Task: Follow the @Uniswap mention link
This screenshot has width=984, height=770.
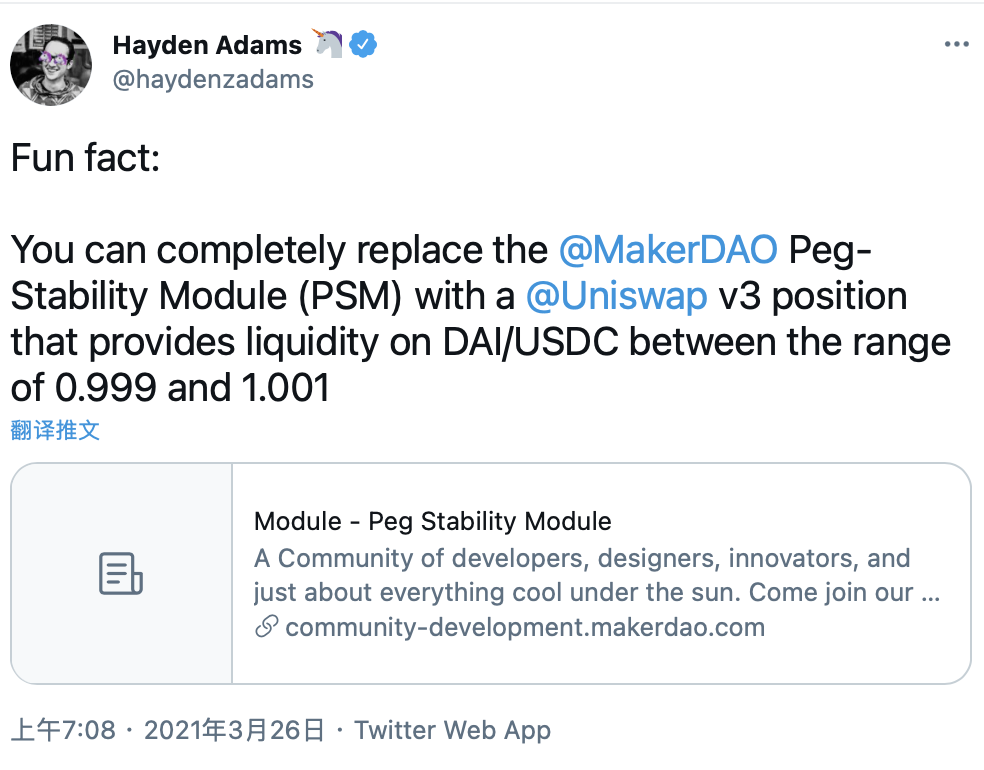Action: (616, 296)
